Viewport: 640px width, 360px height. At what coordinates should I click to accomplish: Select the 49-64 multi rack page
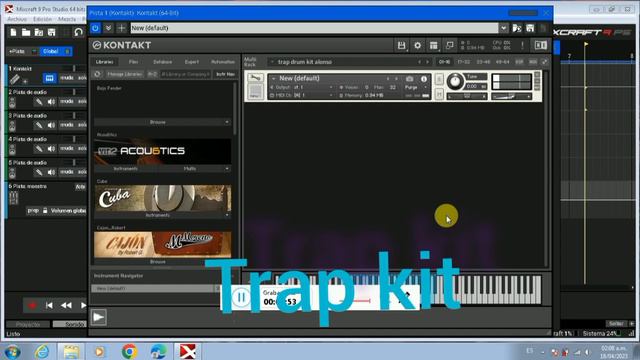(x=502, y=62)
